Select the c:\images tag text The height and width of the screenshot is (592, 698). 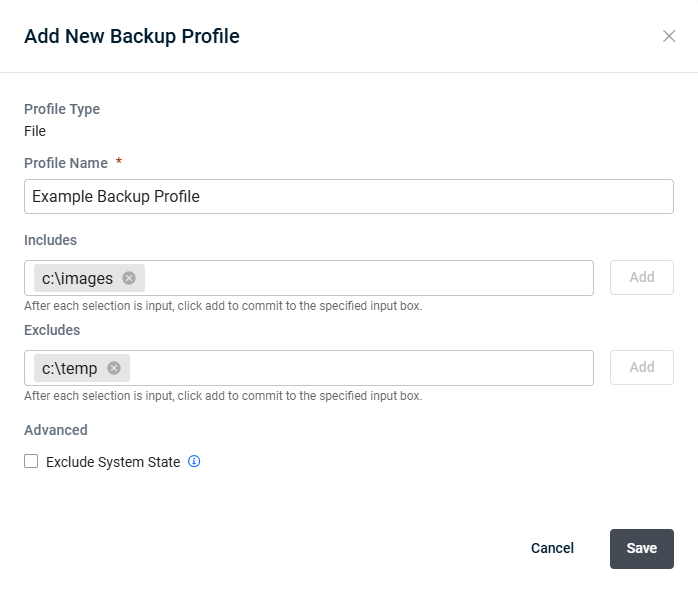tap(77, 279)
